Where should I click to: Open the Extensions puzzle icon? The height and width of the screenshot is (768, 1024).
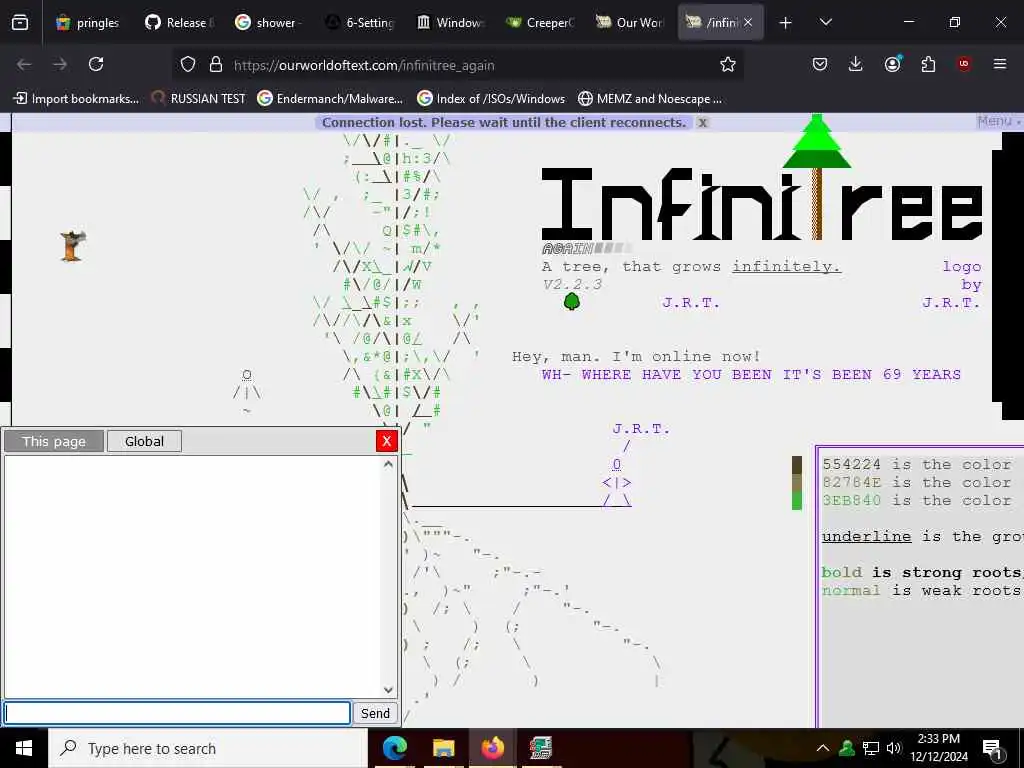pos(928,64)
